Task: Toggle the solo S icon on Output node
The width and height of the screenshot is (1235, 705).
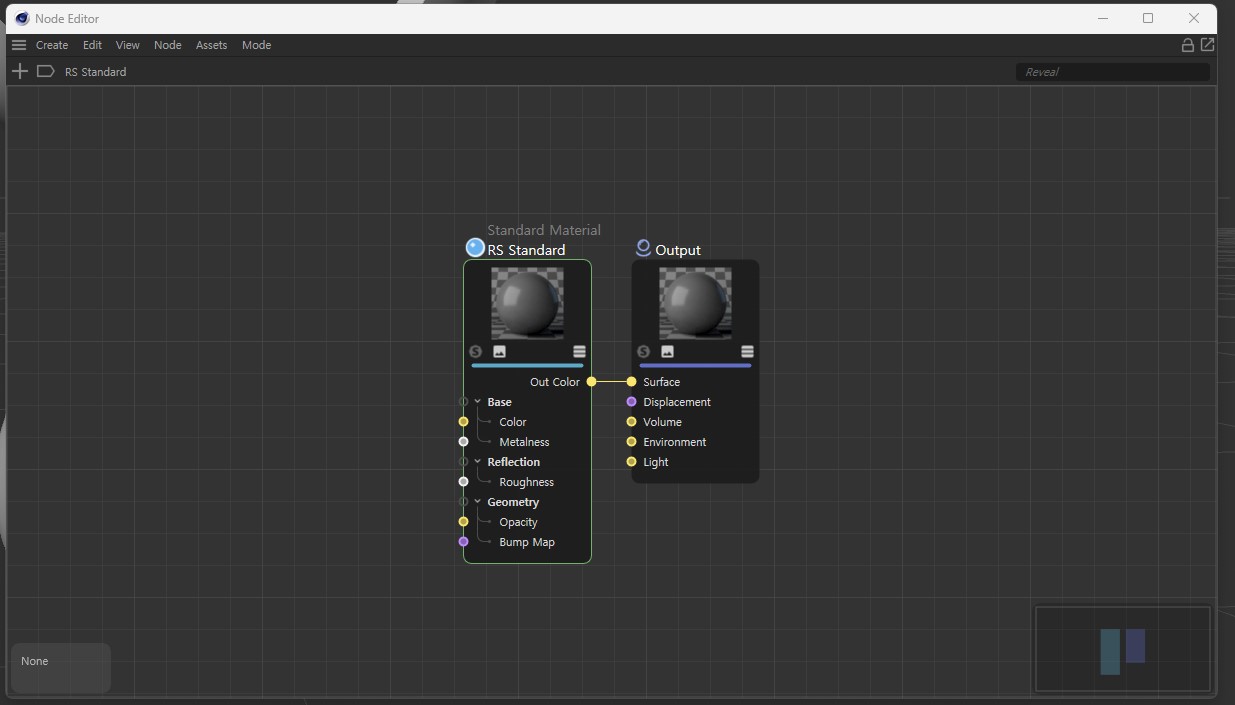Action: pos(643,352)
